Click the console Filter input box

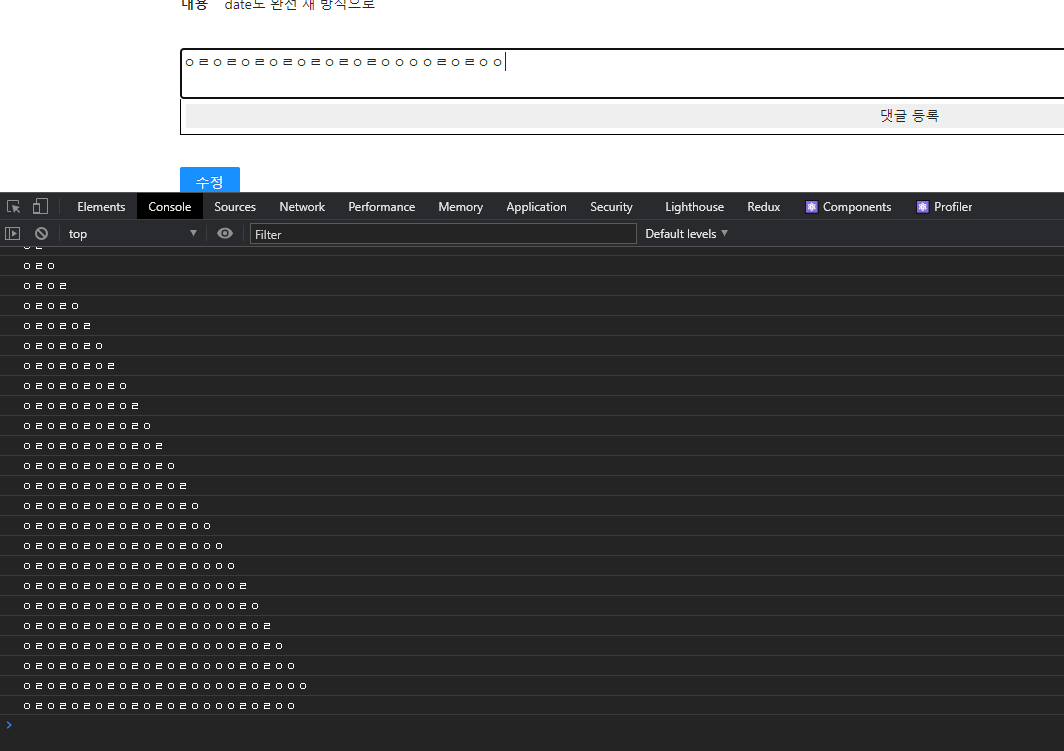tap(443, 233)
